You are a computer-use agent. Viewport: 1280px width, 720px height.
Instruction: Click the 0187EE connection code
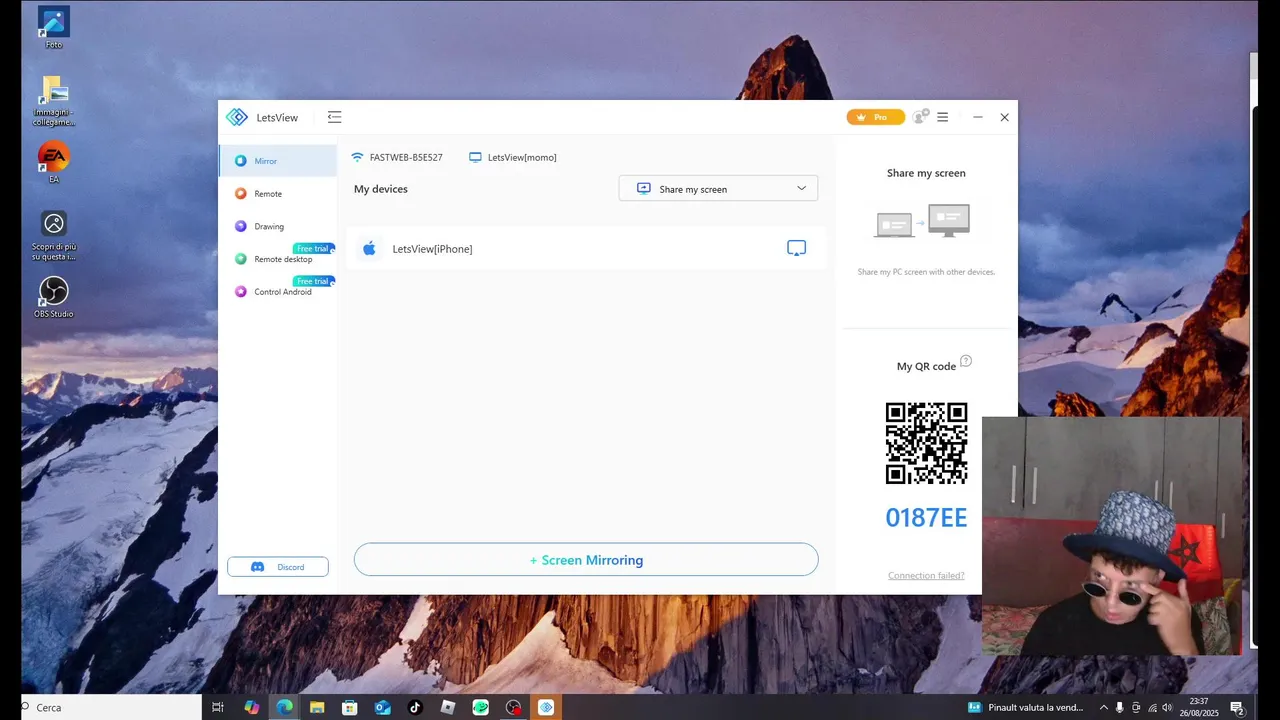[x=926, y=518]
